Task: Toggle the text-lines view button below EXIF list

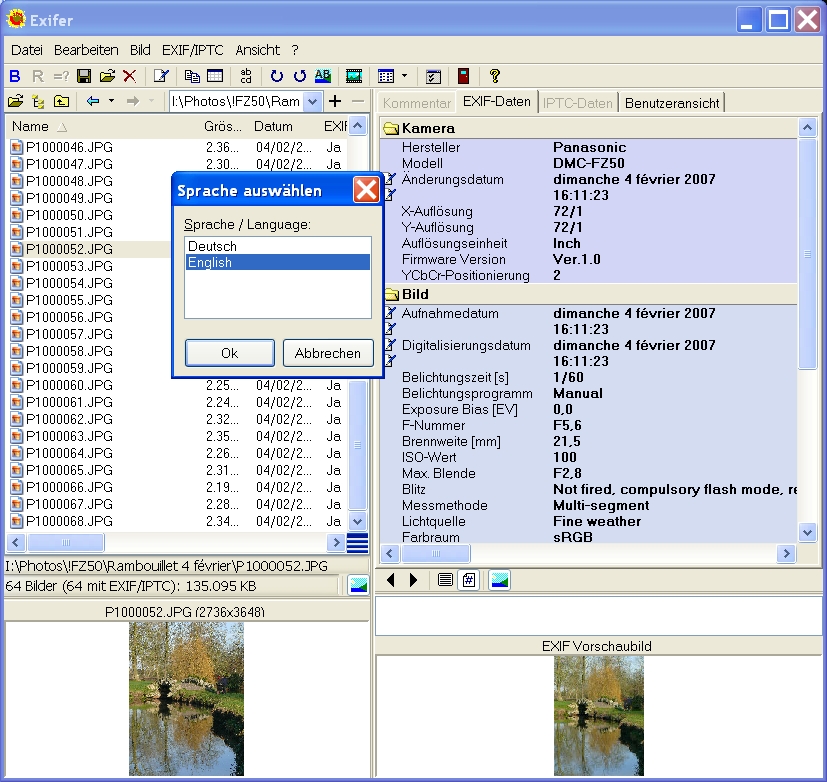Action: (445, 580)
